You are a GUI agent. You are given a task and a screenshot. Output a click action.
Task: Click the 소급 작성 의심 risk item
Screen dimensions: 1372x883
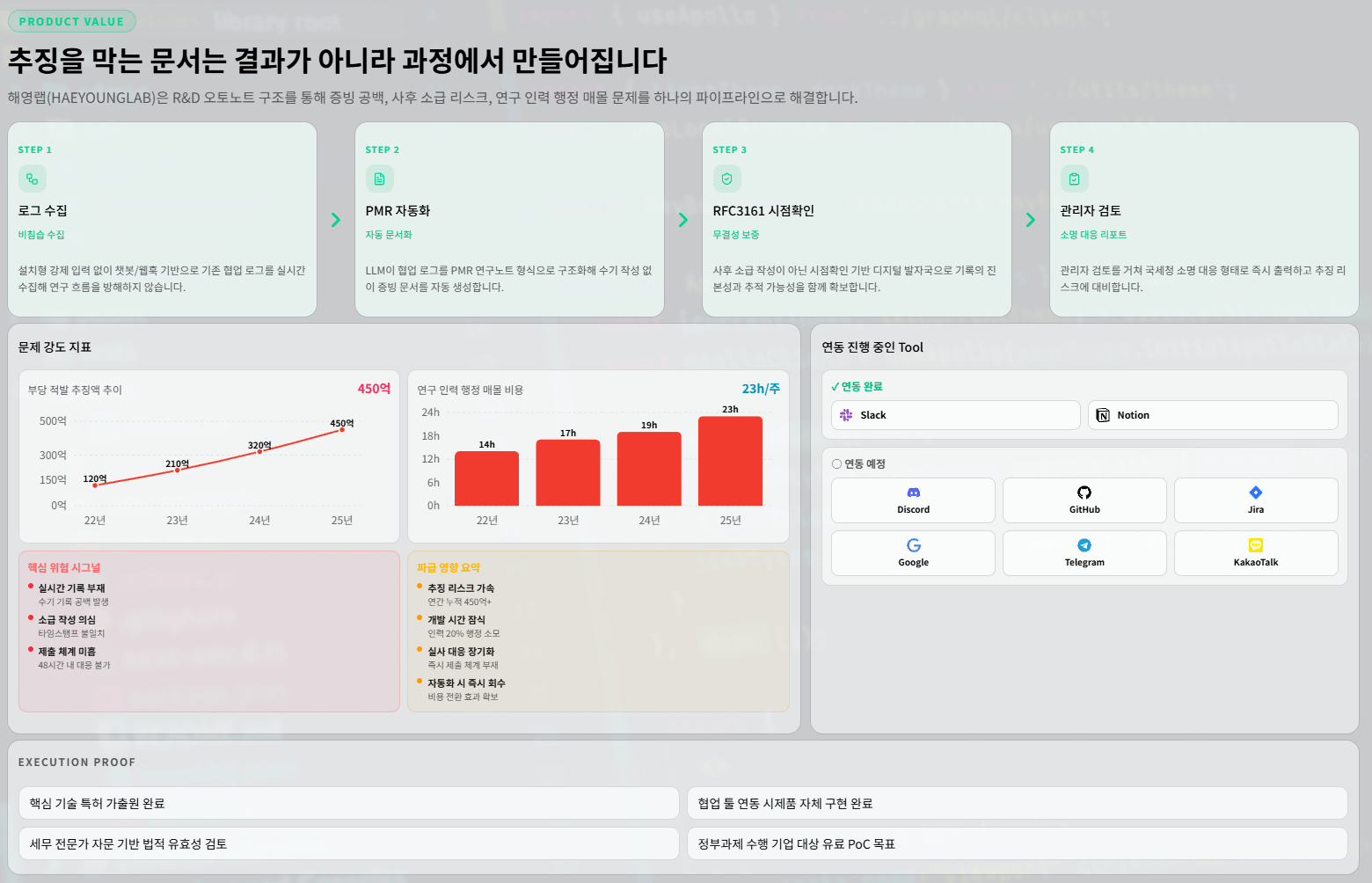click(x=67, y=620)
